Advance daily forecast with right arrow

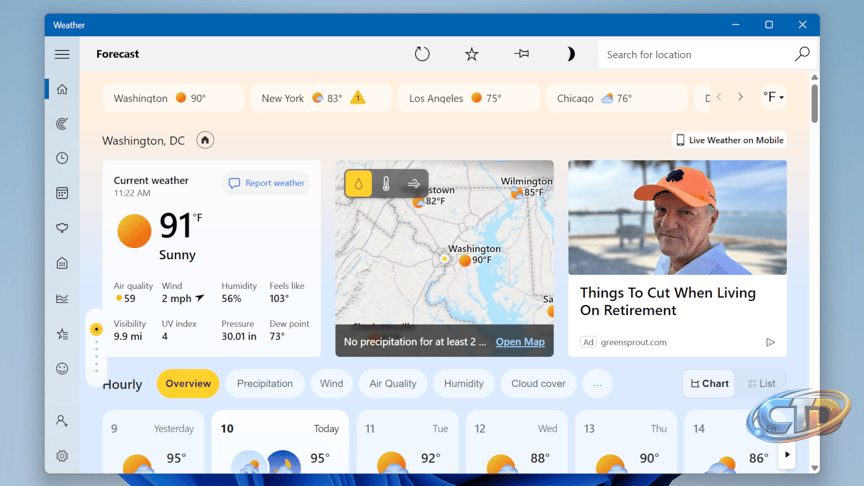click(787, 455)
